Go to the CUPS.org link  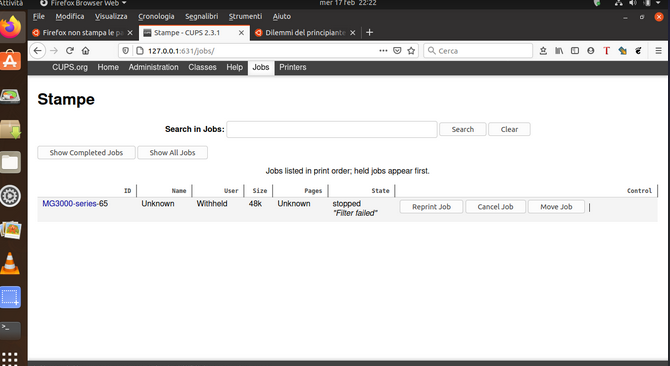(70, 67)
